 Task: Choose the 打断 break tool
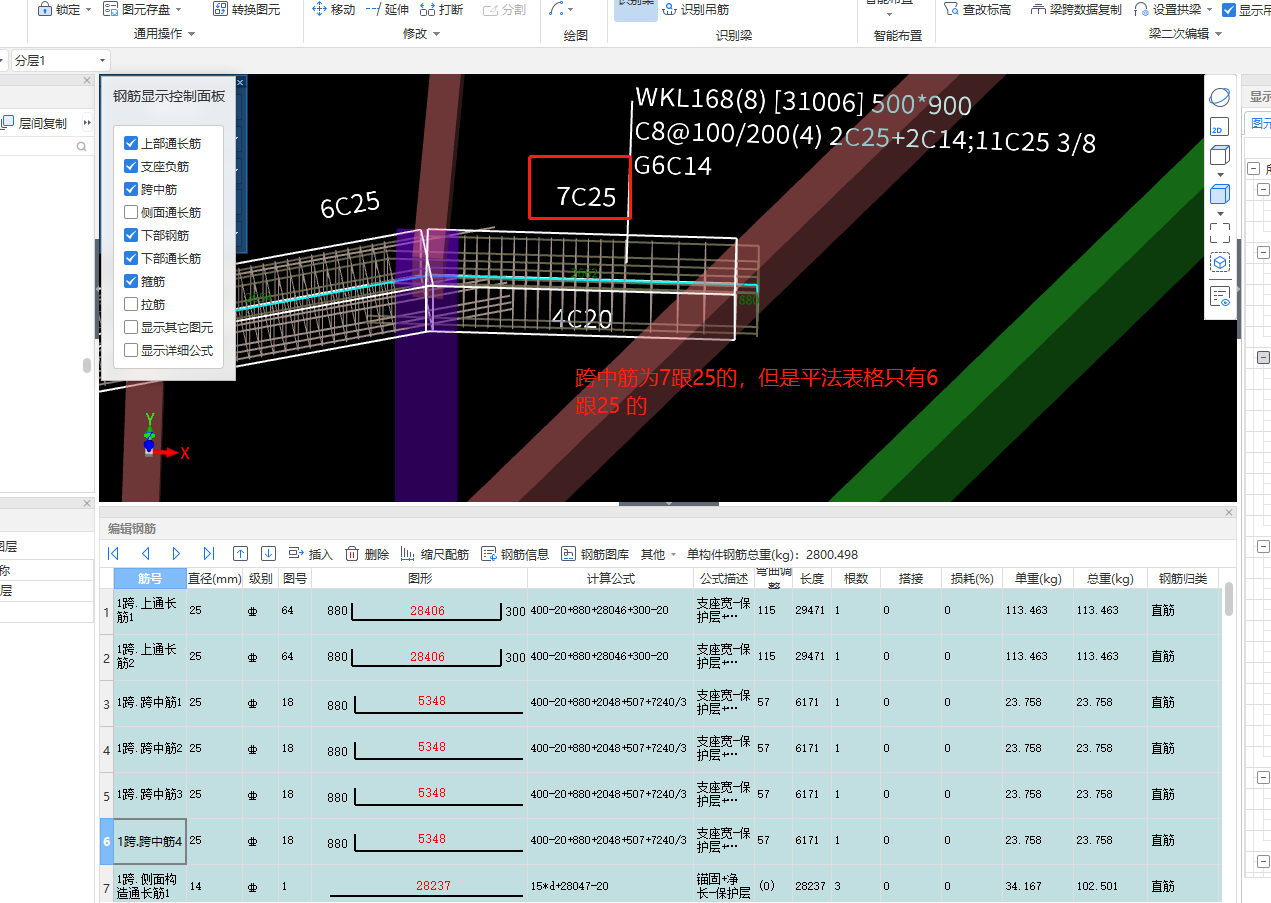point(441,9)
